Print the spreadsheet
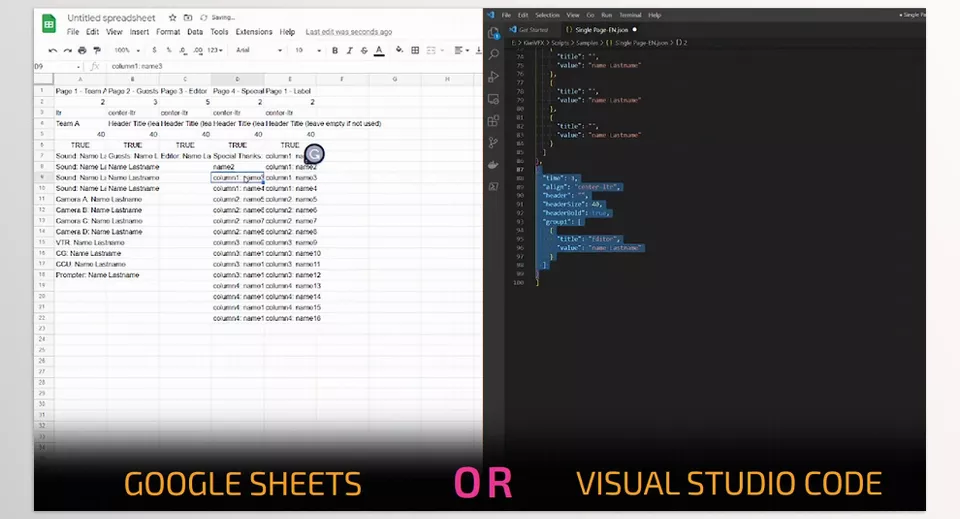The image size is (960, 519). tap(82, 50)
